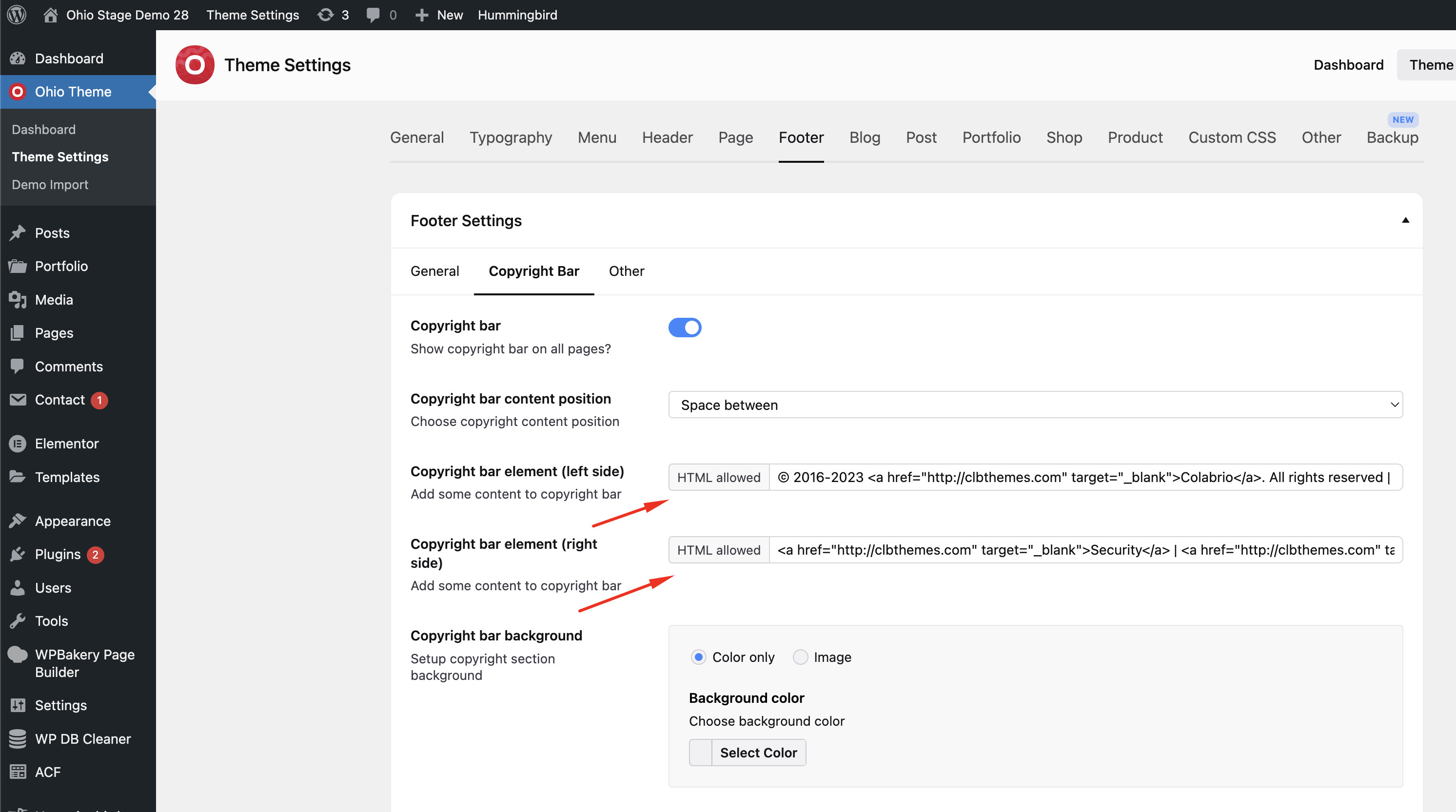This screenshot has height=812, width=1456.
Task: Click the WordPress logo icon in admin bar
Action: [x=17, y=15]
